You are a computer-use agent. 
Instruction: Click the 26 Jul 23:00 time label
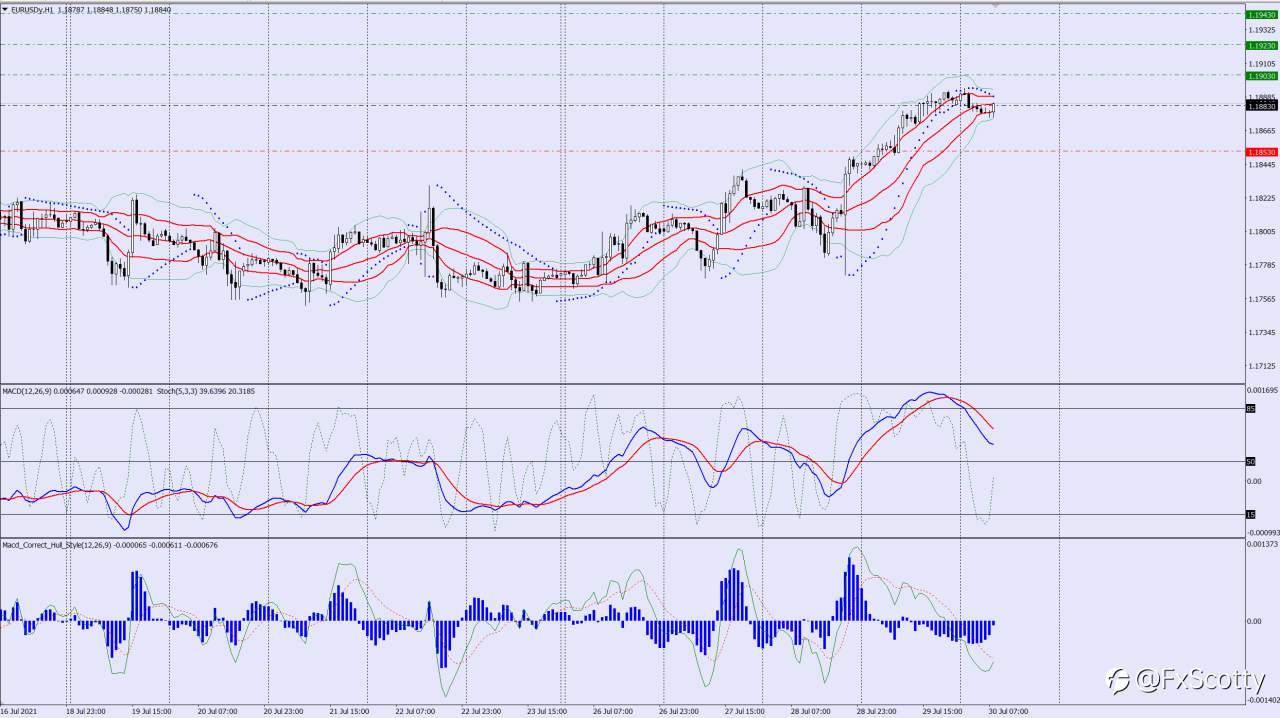pyautogui.click(x=678, y=712)
